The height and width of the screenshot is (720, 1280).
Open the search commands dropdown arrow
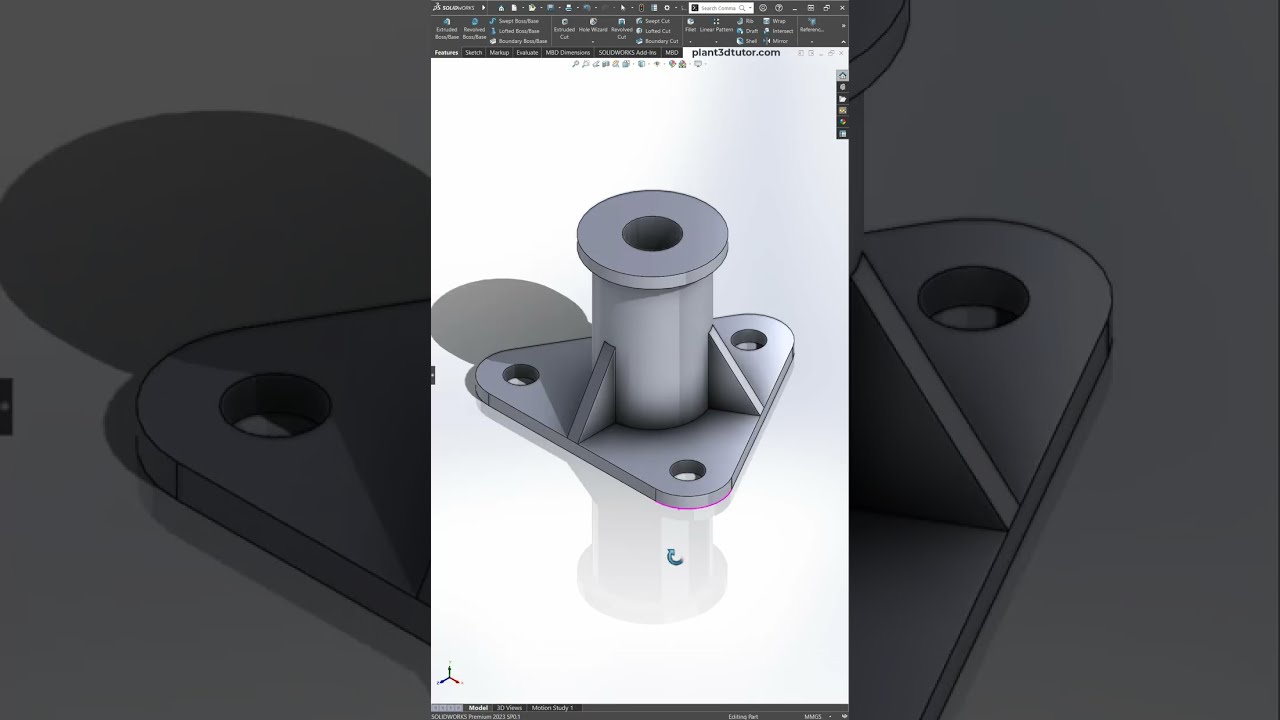coord(750,8)
